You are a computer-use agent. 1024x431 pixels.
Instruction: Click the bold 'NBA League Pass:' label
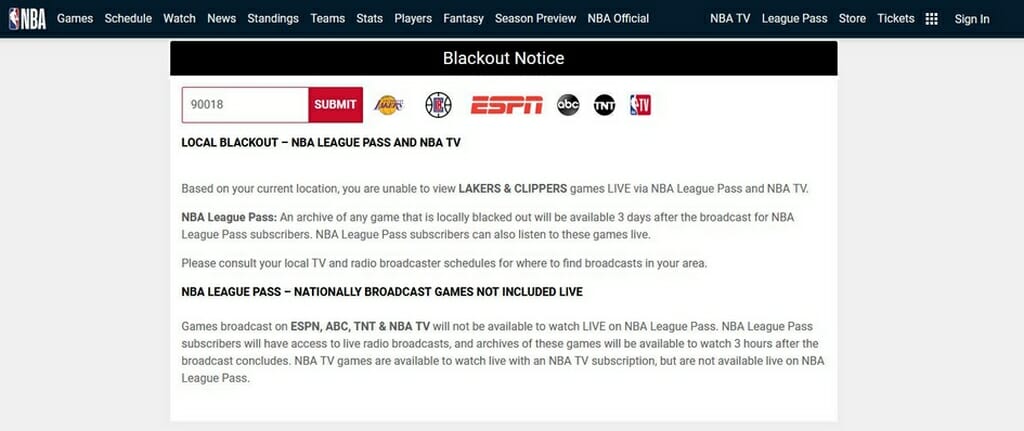pos(229,217)
